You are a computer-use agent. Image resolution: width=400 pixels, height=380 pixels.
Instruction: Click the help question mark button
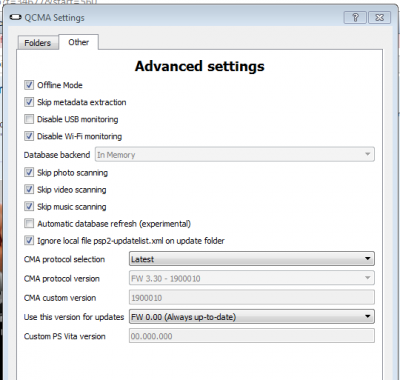(x=355, y=17)
